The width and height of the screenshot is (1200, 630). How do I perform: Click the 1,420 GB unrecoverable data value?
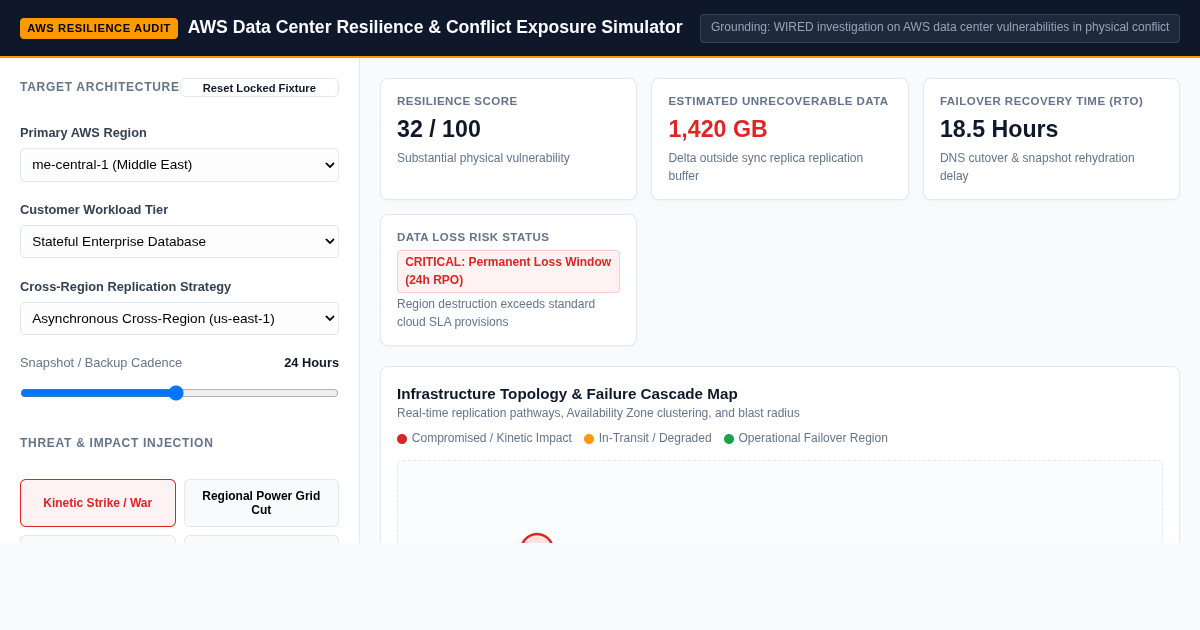pyautogui.click(x=718, y=129)
